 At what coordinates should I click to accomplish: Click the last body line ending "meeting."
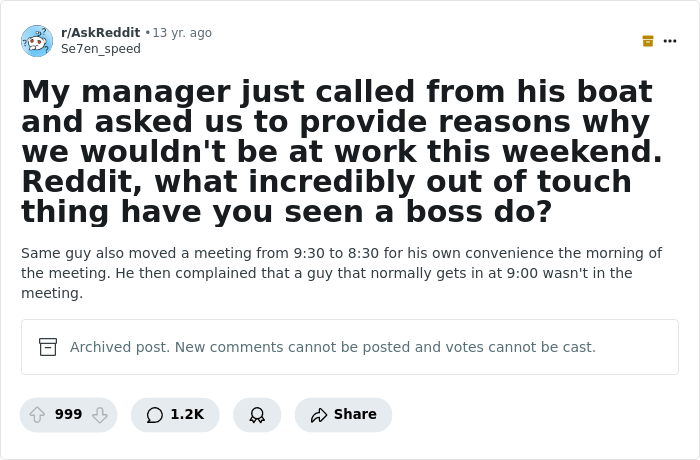pyautogui.click(x=52, y=293)
